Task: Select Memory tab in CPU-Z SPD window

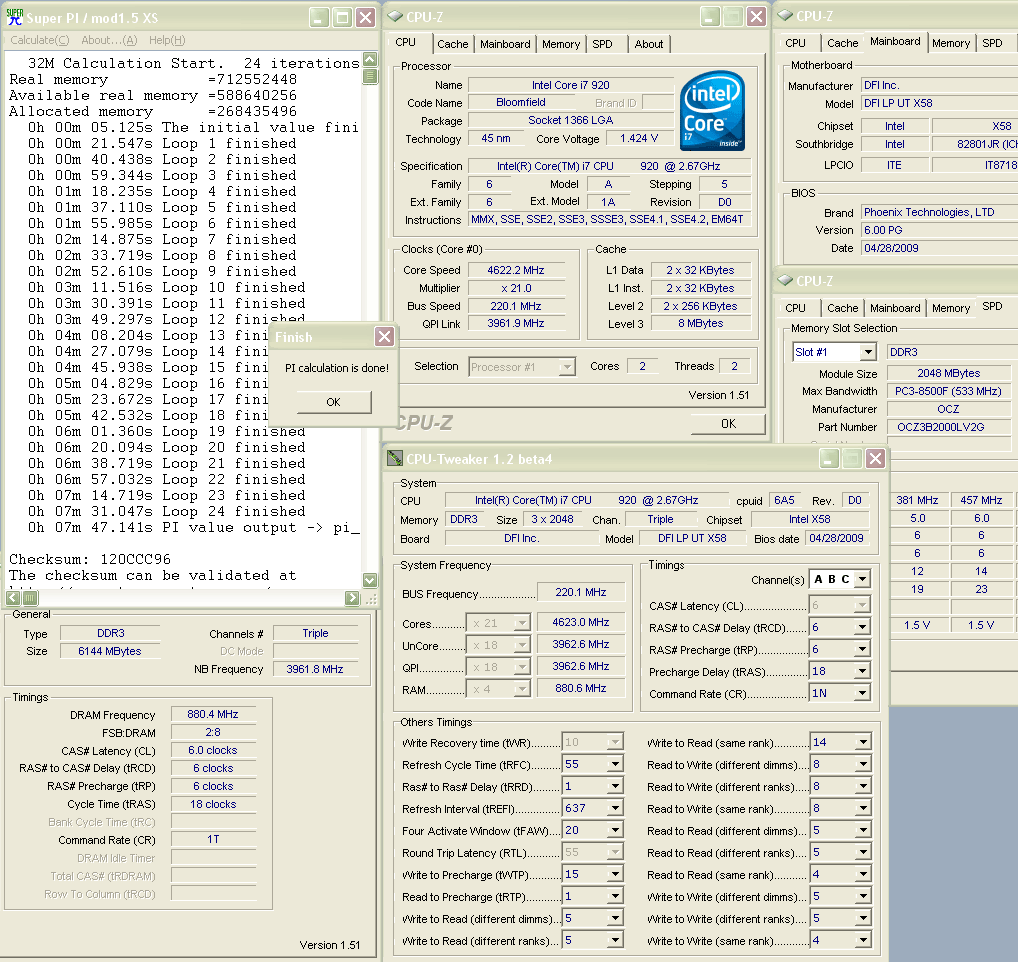Action: (x=950, y=308)
